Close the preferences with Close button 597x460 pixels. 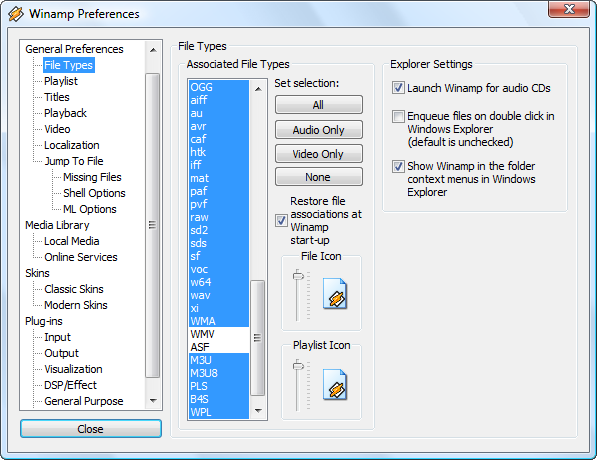click(x=91, y=429)
